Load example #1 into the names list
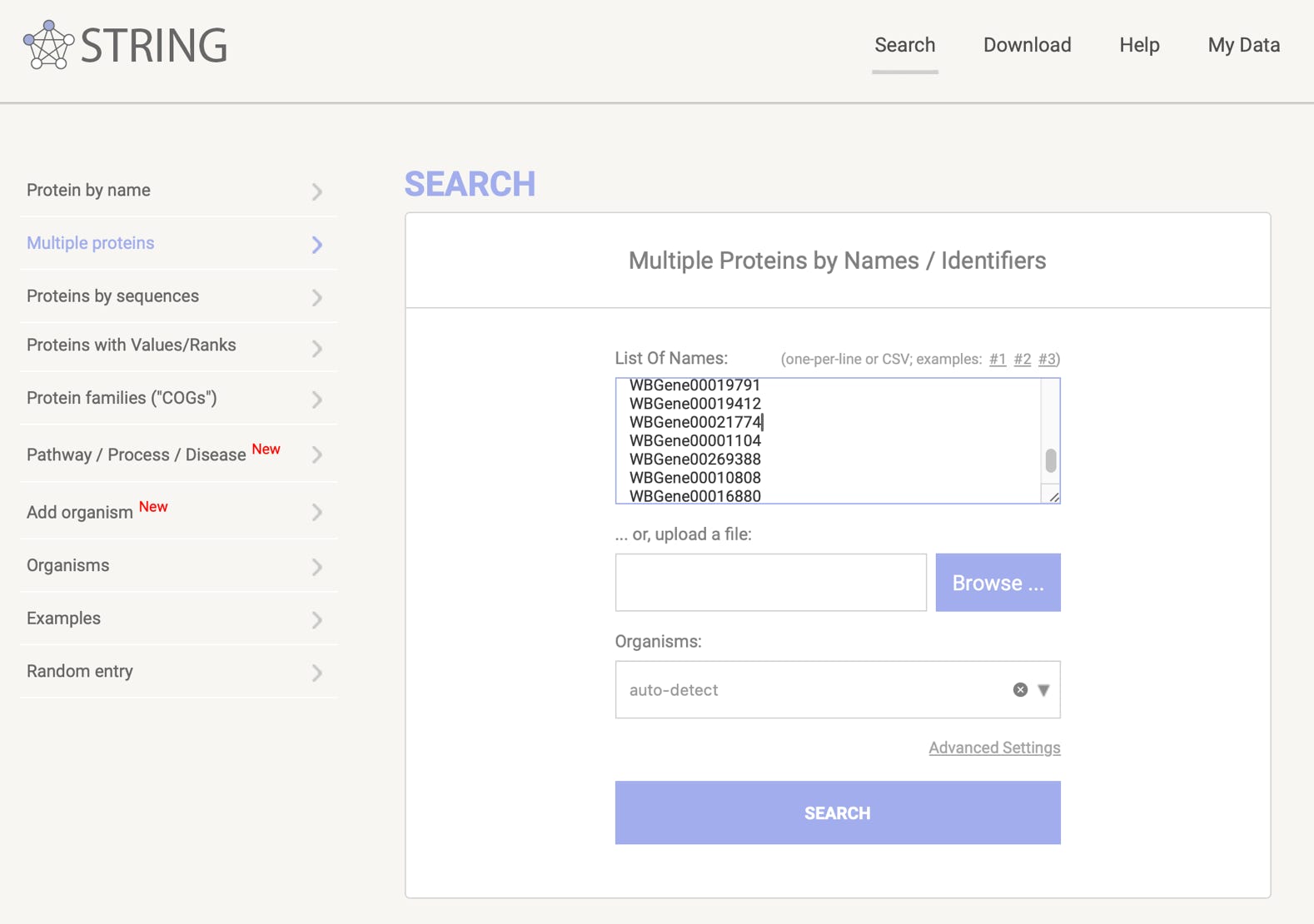1314x924 pixels. click(998, 360)
